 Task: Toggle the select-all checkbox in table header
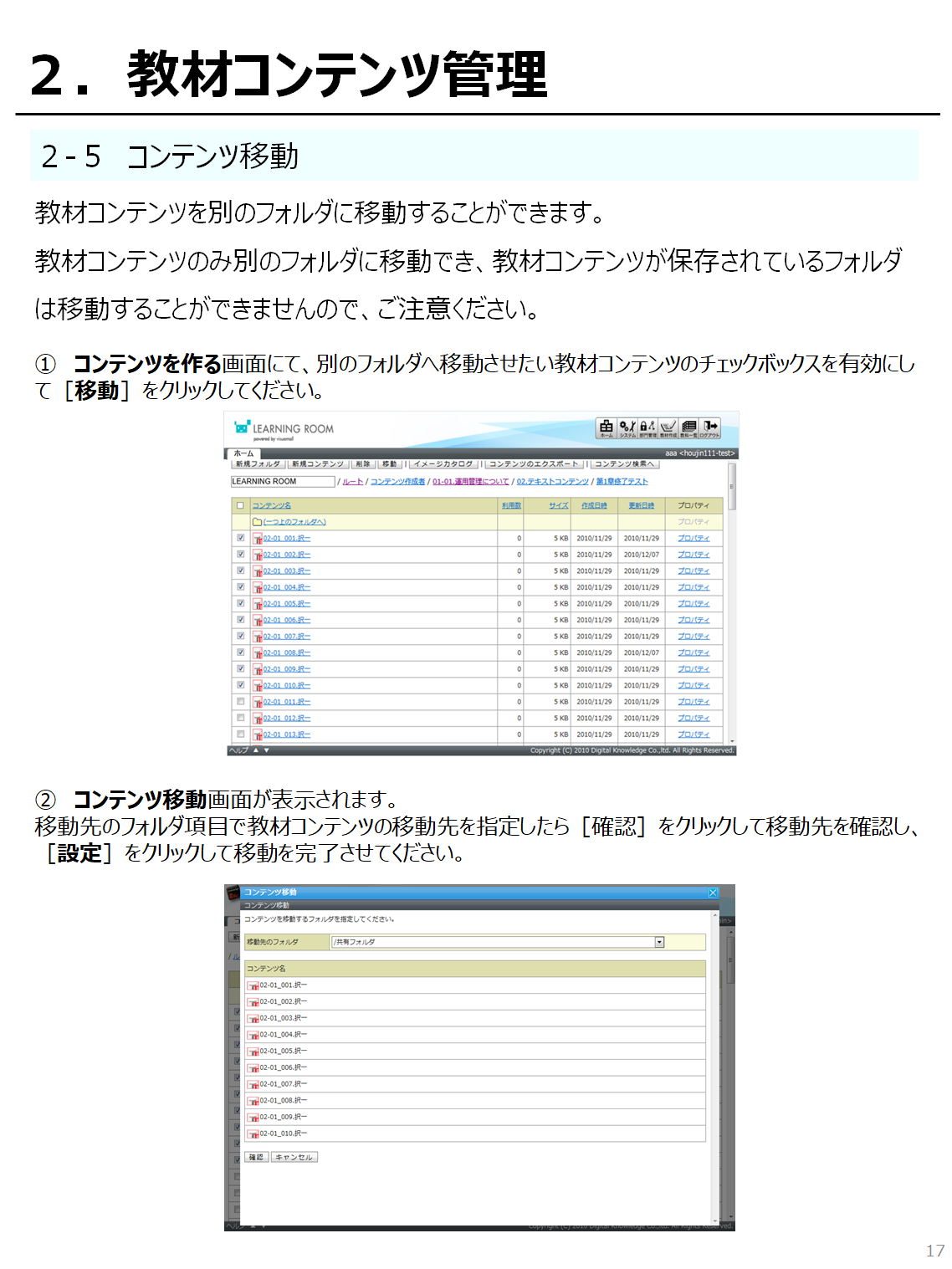[x=241, y=505]
